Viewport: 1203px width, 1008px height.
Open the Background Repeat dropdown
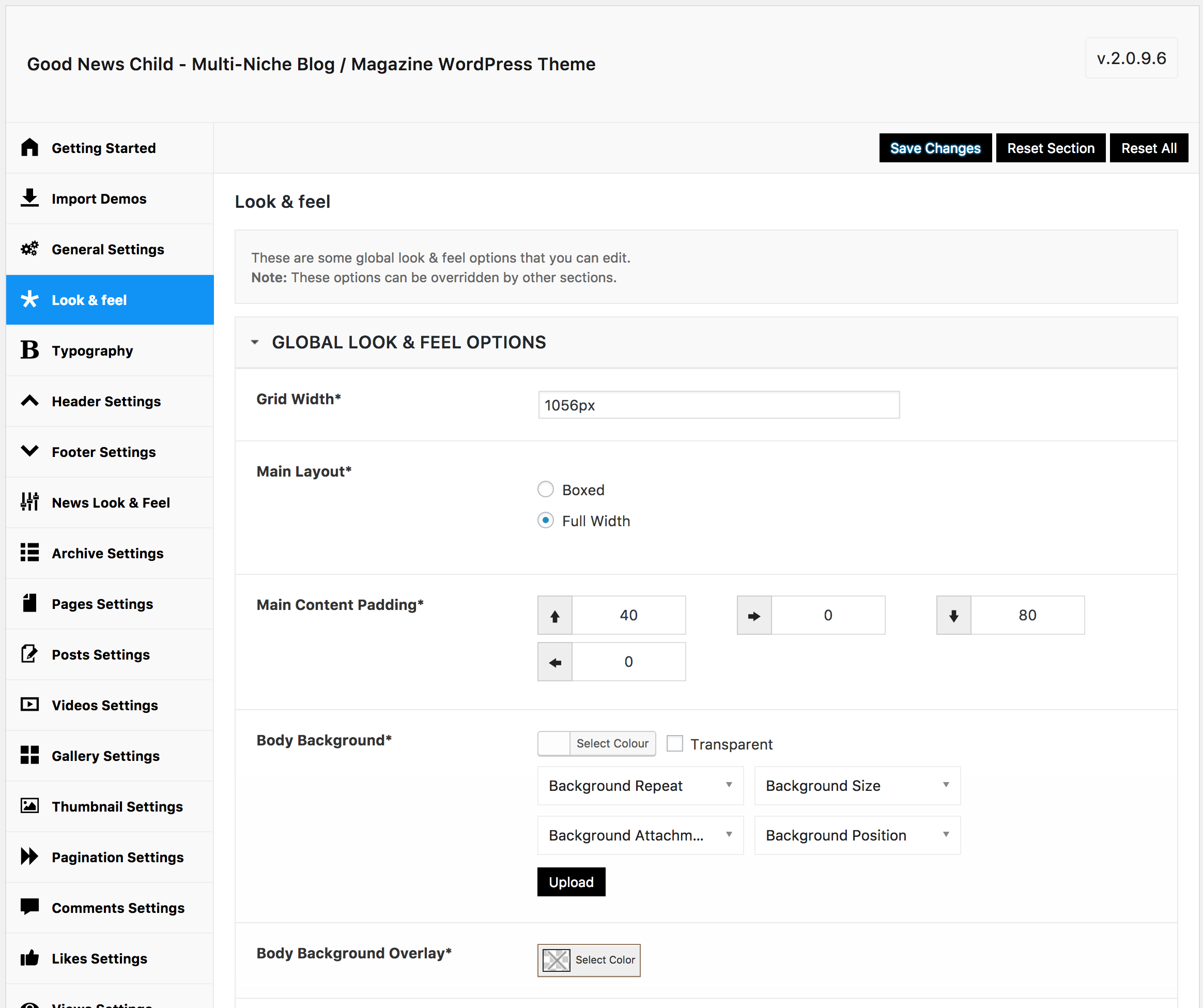(640, 786)
